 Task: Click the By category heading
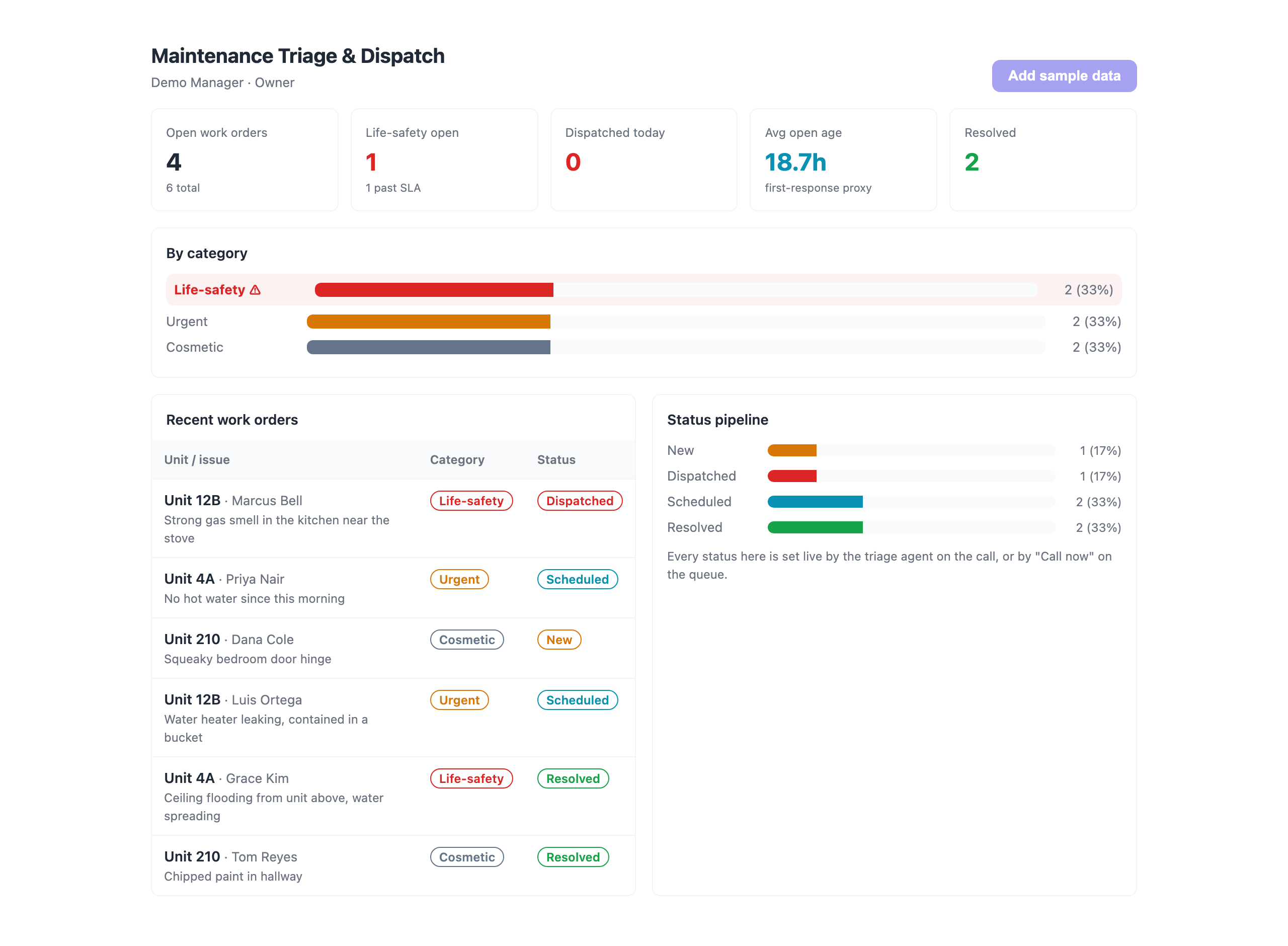point(207,253)
